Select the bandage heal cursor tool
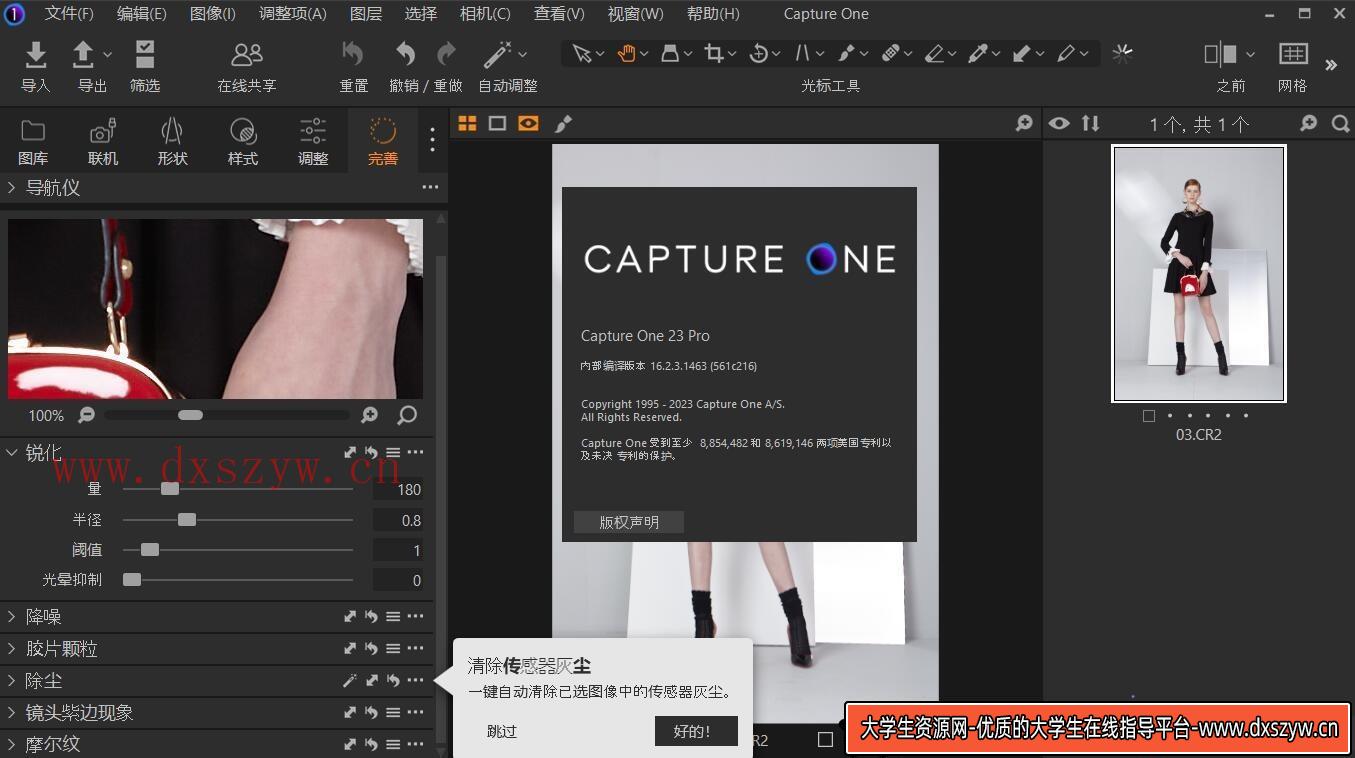The height and width of the screenshot is (758, 1355). coord(891,54)
